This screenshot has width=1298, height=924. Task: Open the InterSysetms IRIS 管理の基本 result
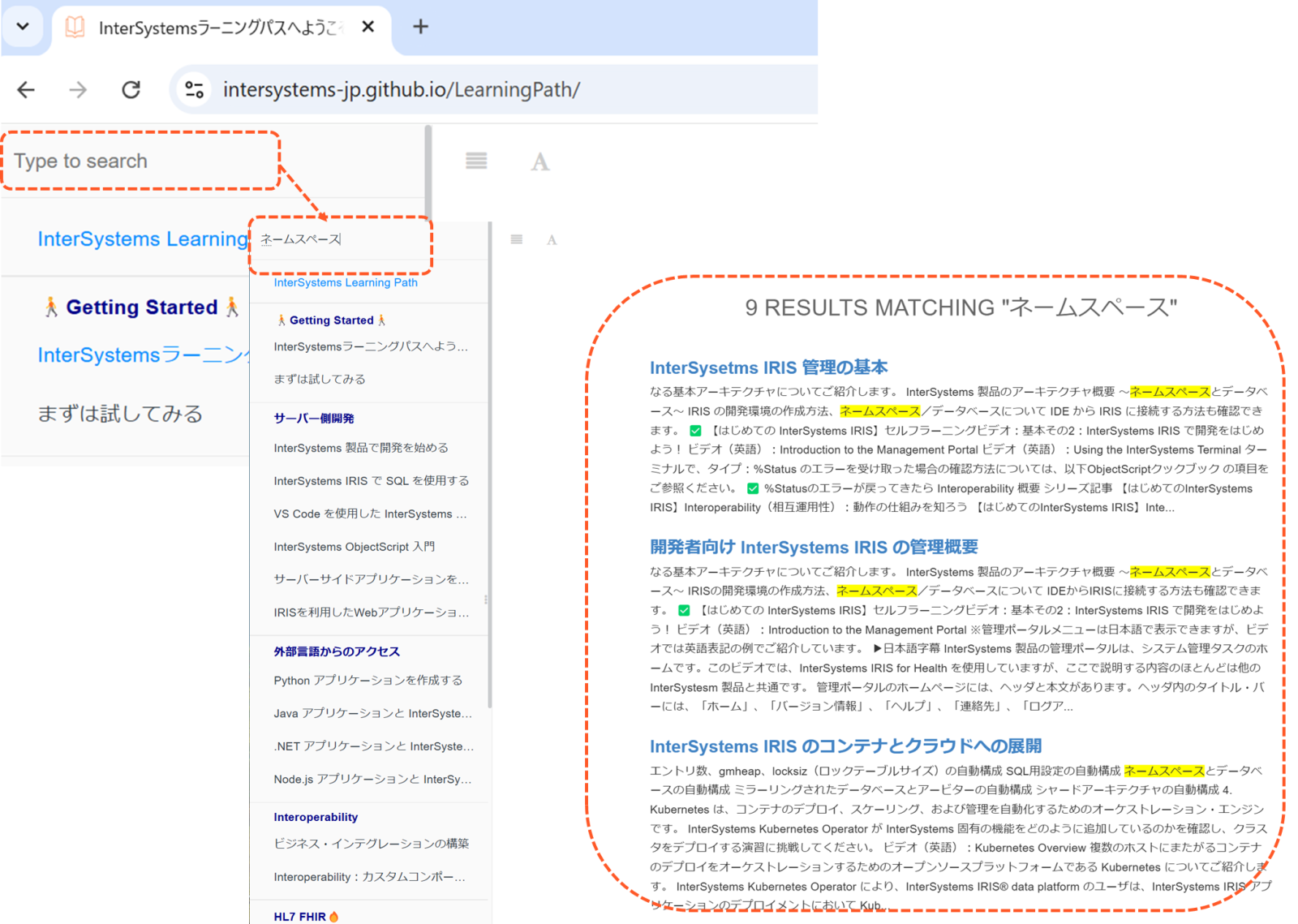tap(768, 367)
